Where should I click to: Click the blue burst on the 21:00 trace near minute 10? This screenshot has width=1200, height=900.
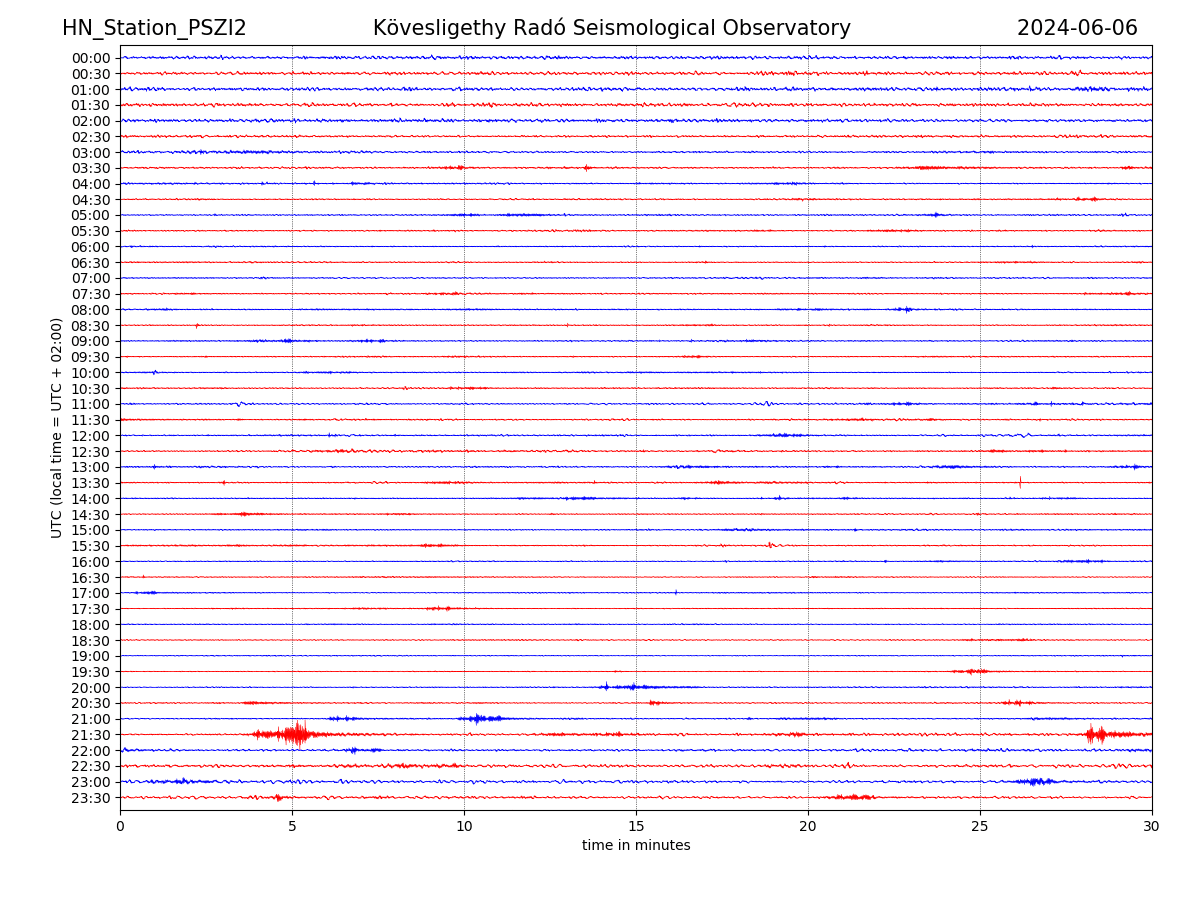480,718
